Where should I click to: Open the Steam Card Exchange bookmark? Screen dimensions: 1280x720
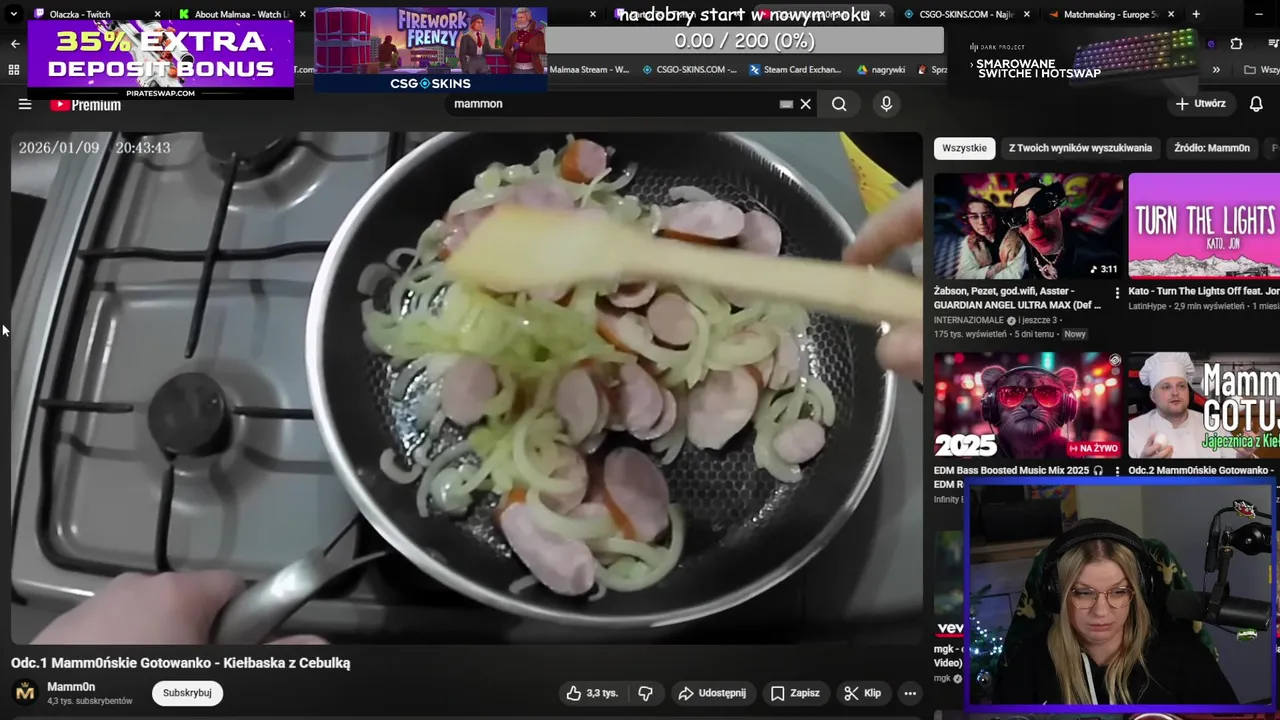click(795, 70)
